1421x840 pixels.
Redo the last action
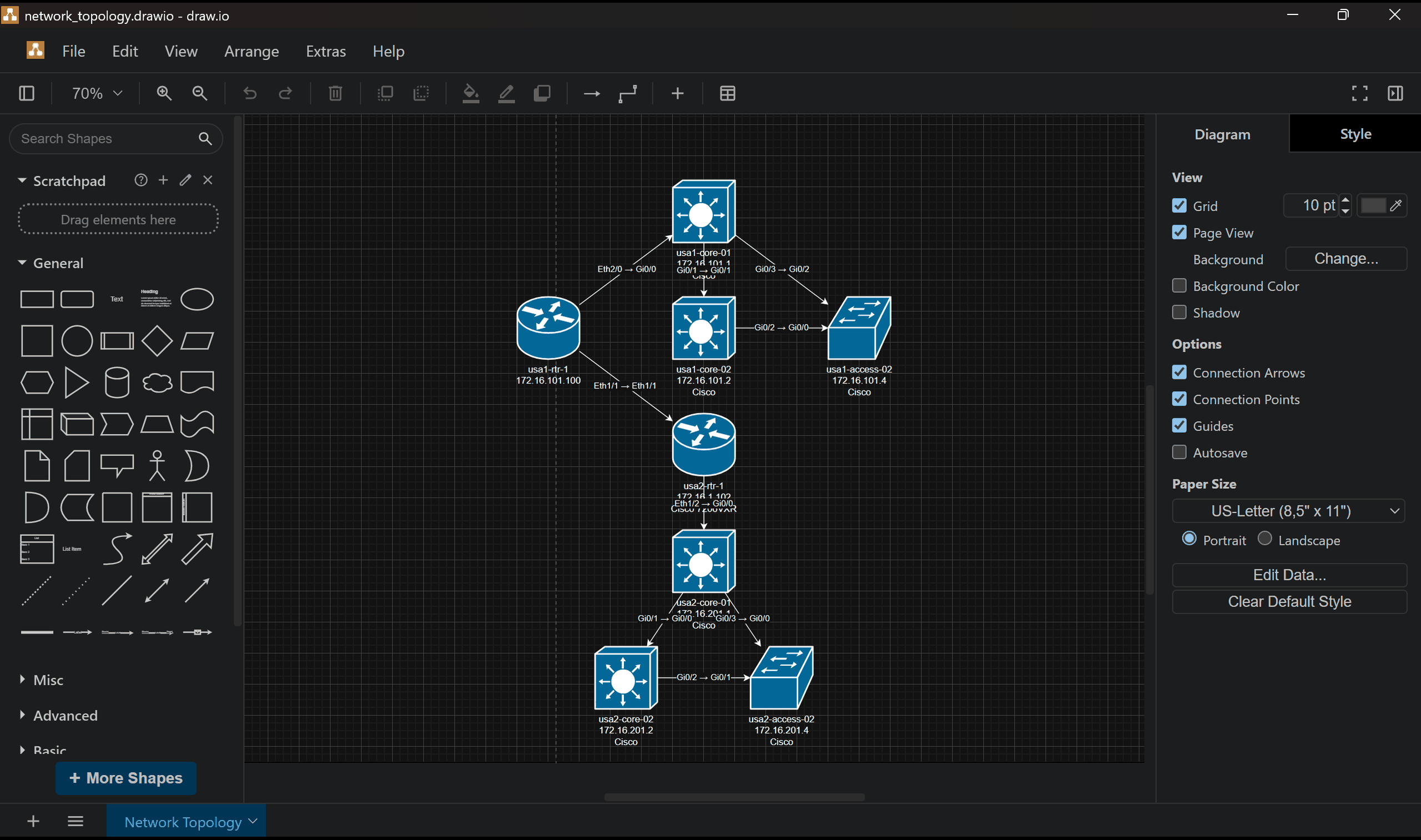point(285,93)
